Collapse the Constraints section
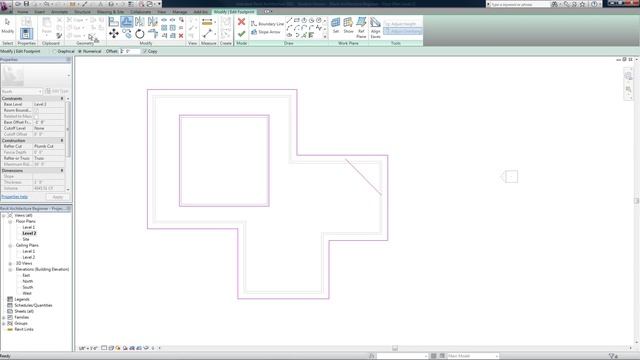 point(62,98)
